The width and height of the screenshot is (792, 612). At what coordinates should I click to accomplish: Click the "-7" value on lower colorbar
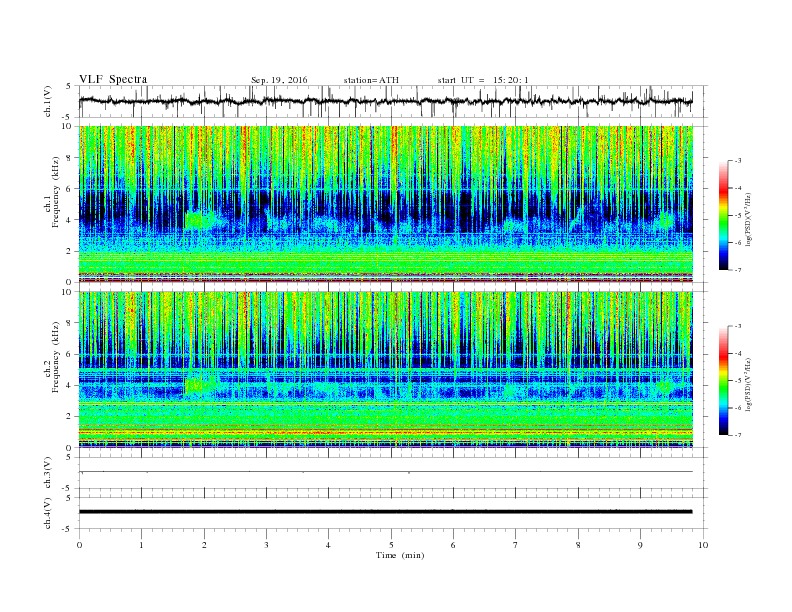pos(738,435)
